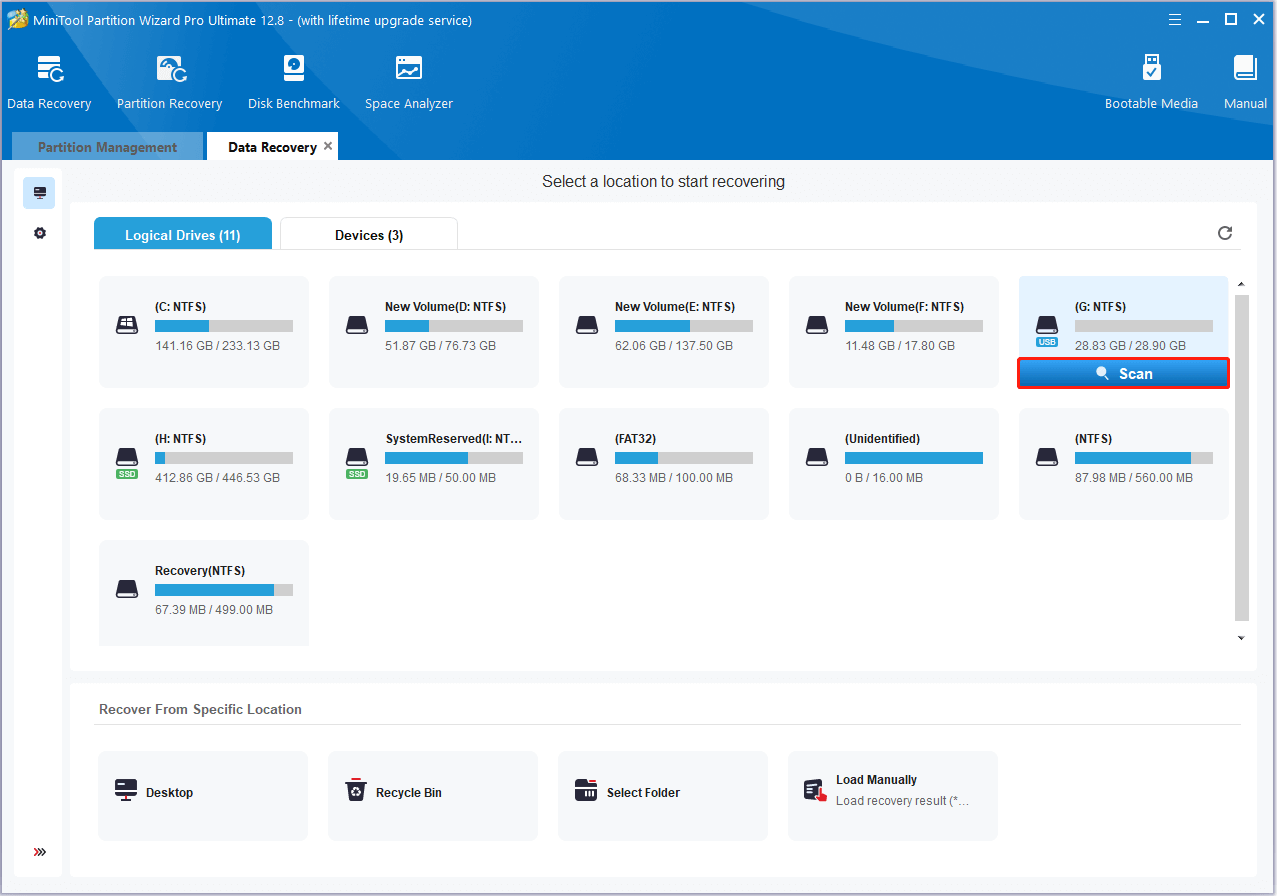Click the "28.83 GB / 28.90 GB" text

click(x=1130, y=346)
